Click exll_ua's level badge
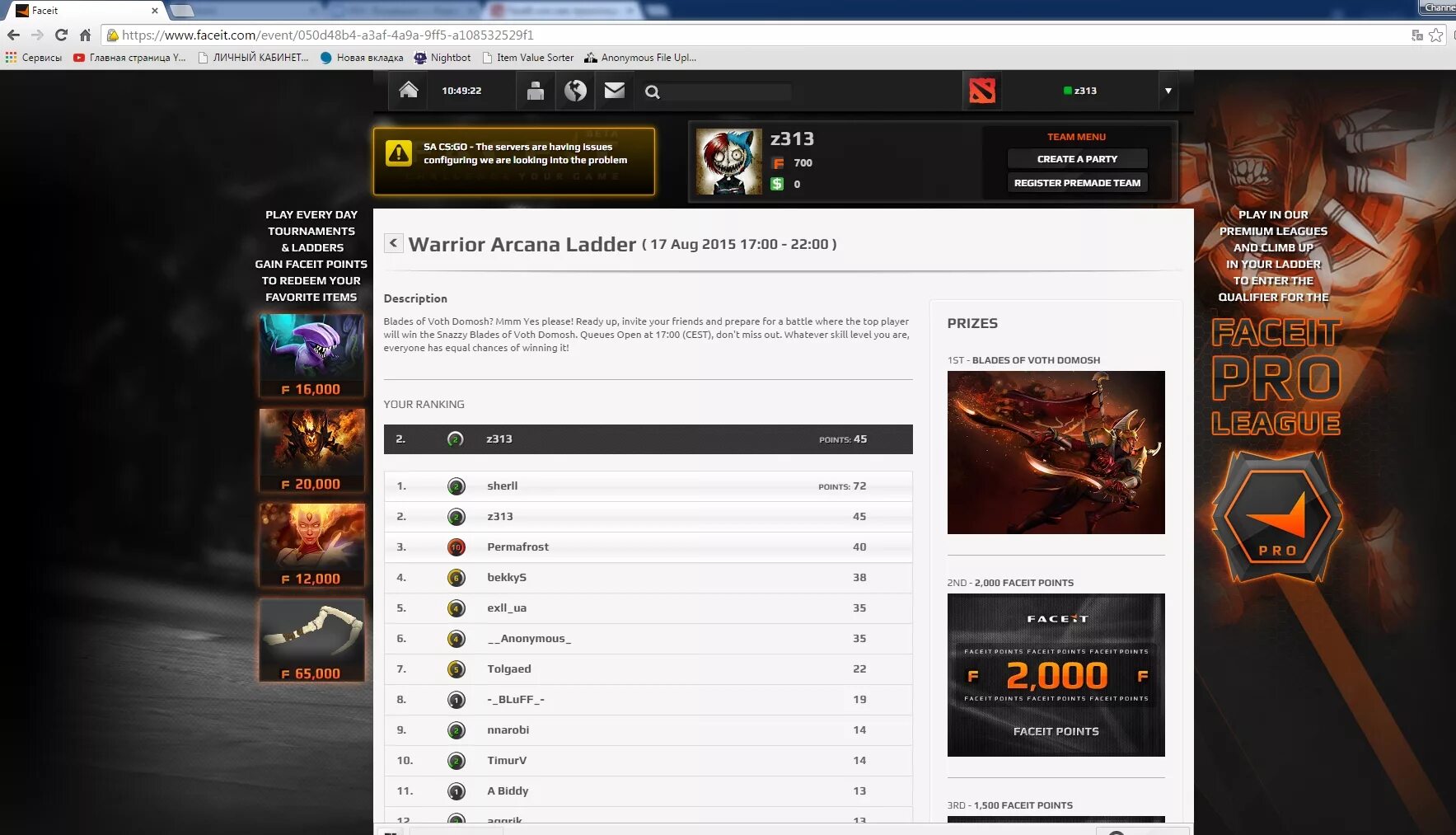Screen dimensions: 1456x835 coord(456,608)
